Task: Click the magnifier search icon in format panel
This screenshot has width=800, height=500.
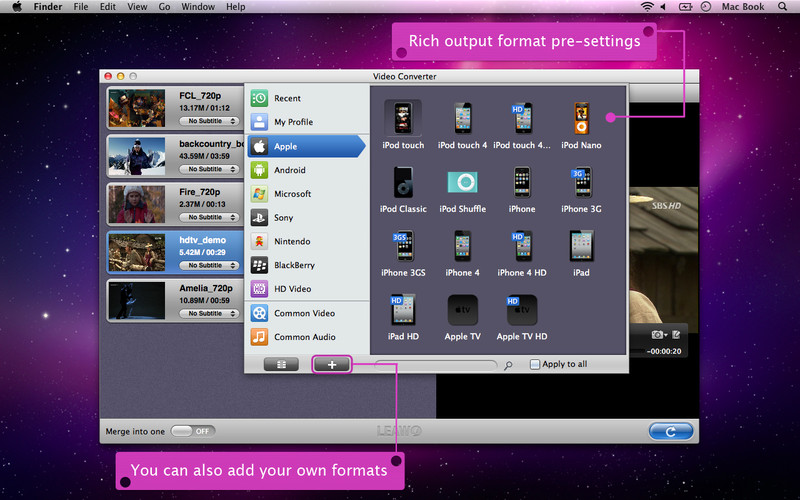Action: (x=508, y=365)
